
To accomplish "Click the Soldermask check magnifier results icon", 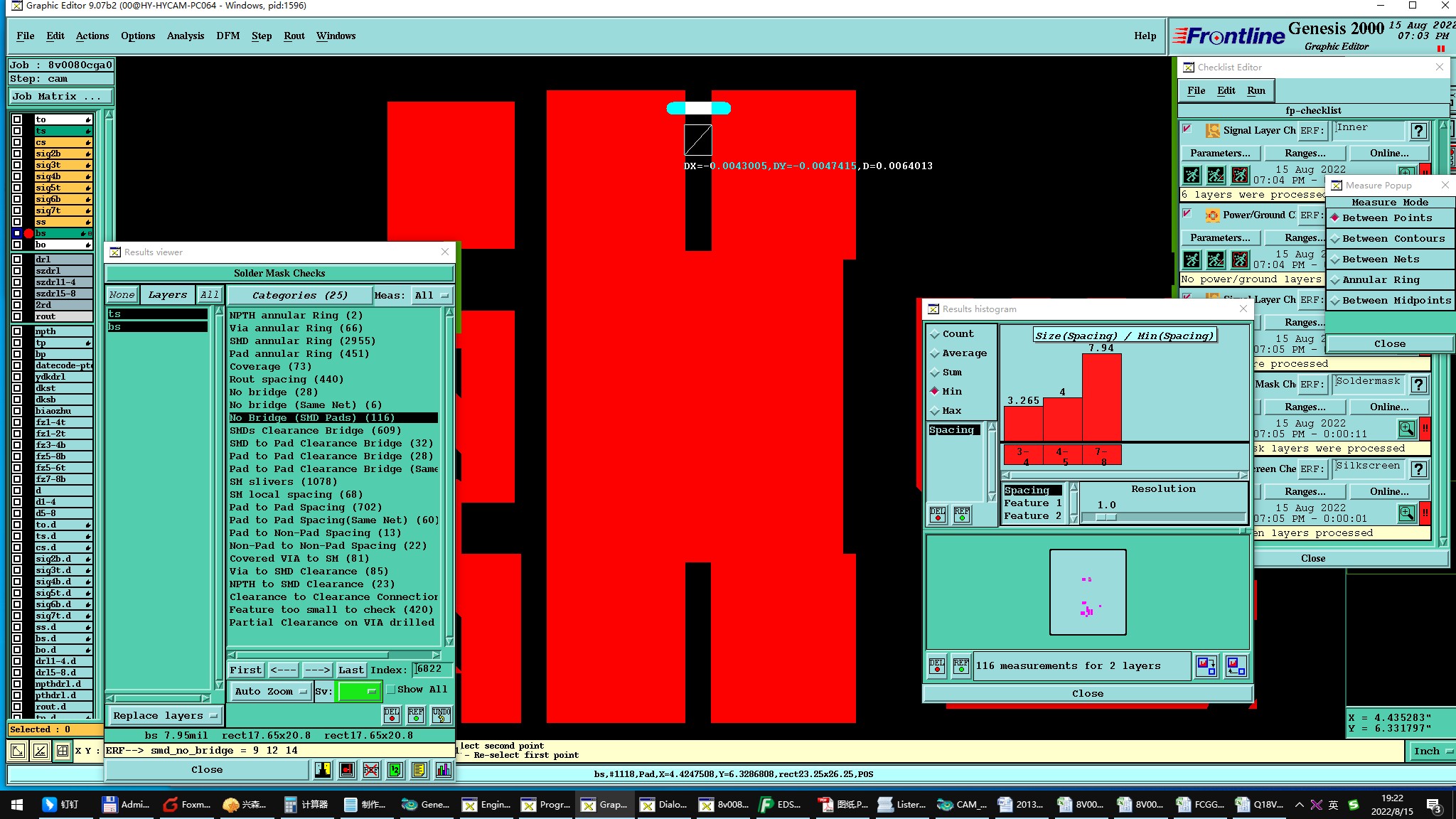I will point(1406,429).
